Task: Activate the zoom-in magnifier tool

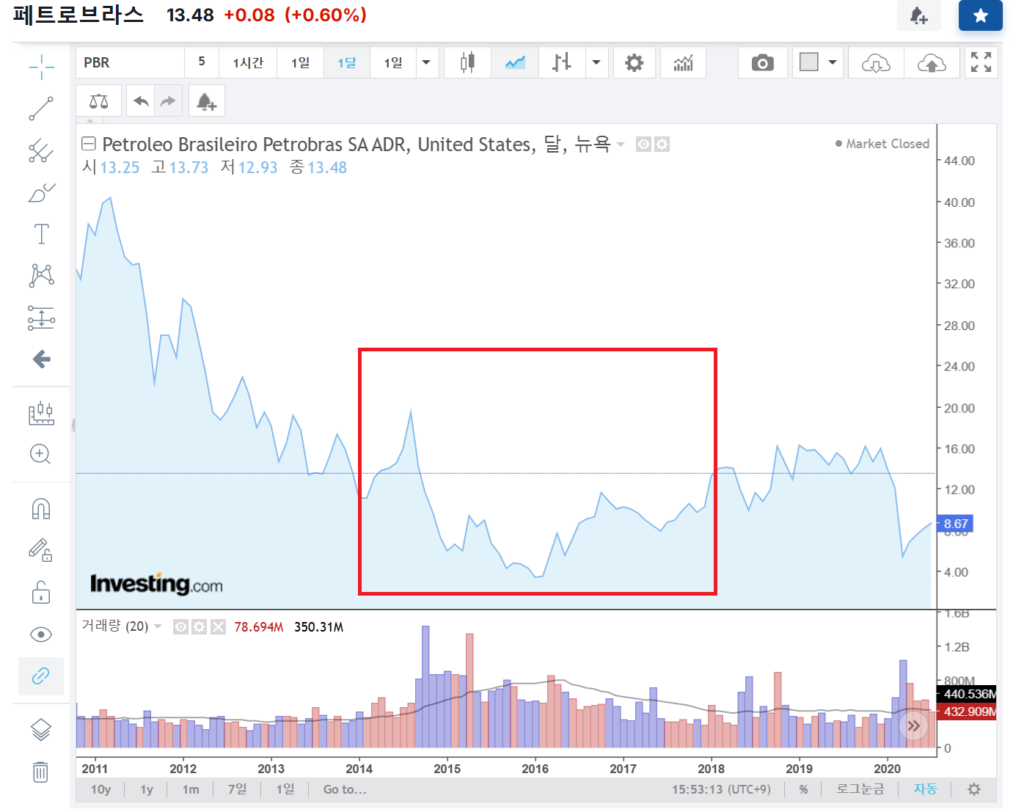Action: (40, 454)
